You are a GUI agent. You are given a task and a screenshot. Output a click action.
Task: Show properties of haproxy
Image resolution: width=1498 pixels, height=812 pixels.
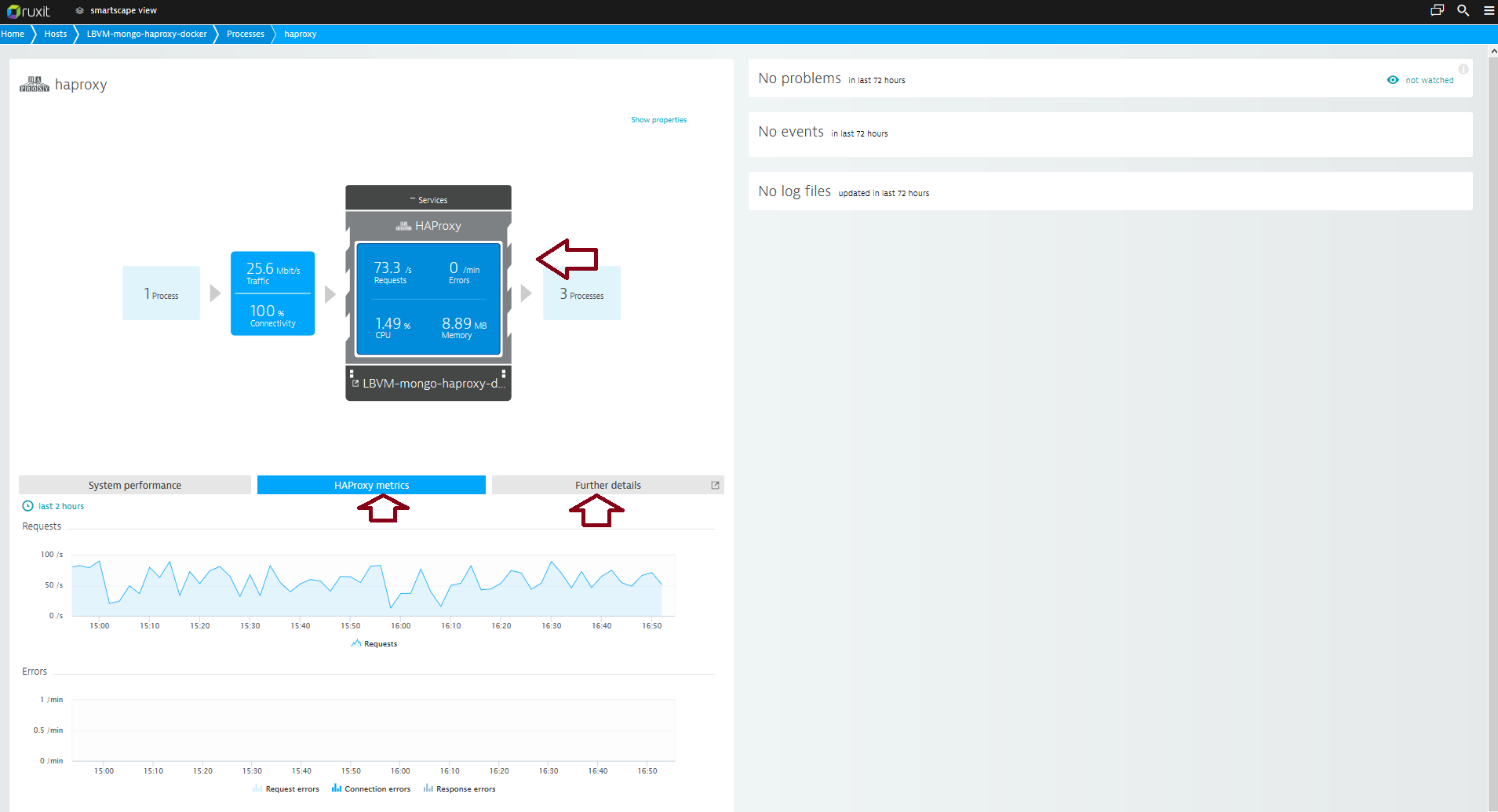pyautogui.click(x=659, y=120)
